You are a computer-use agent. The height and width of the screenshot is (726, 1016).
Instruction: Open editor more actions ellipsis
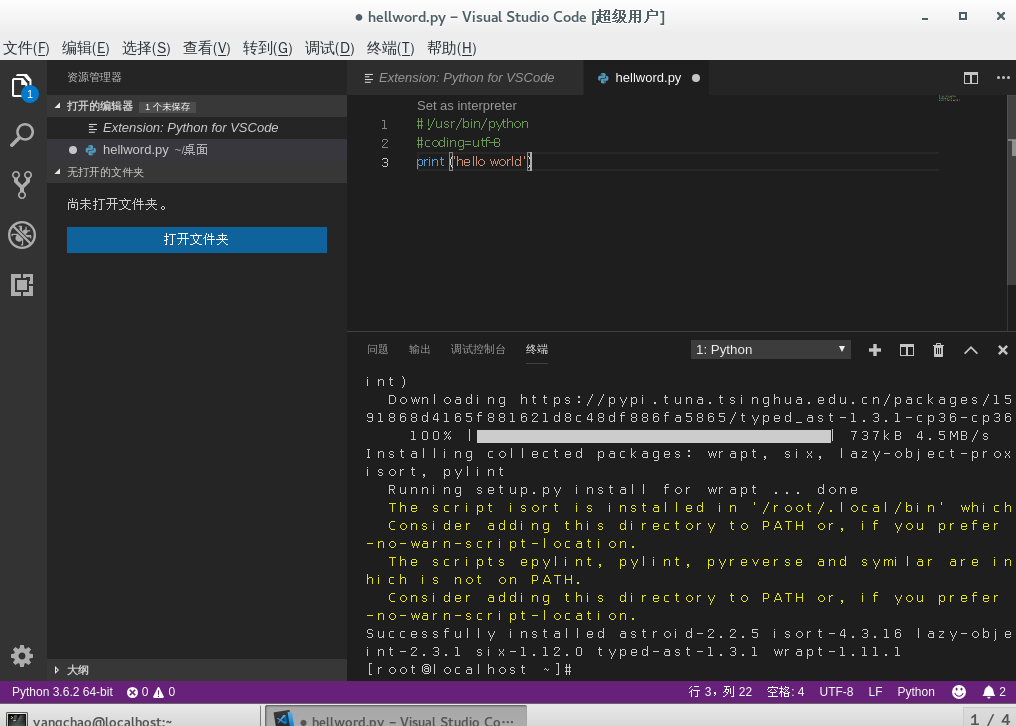(1003, 78)
